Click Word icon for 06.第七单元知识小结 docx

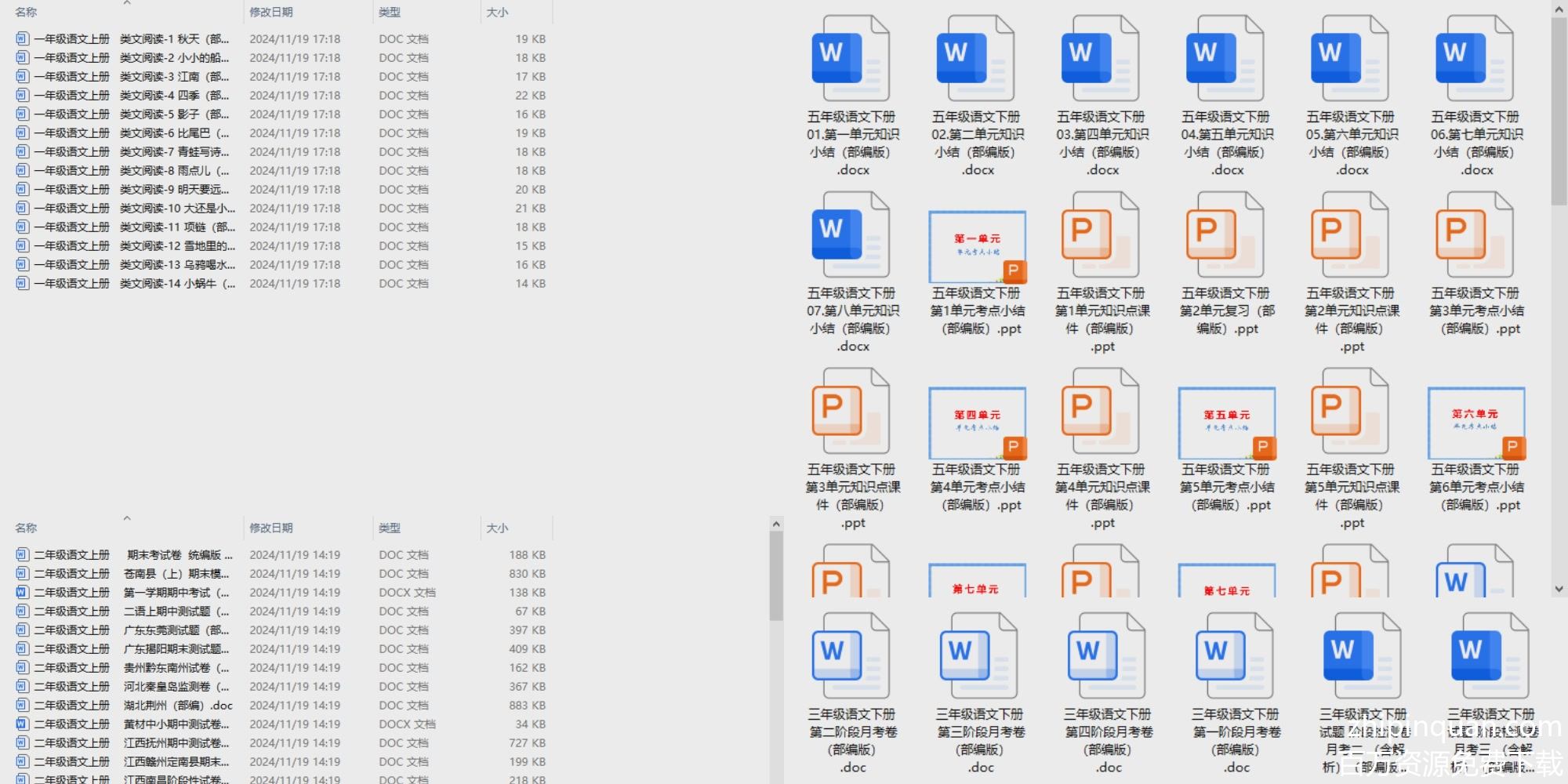tap(1475, 59)
